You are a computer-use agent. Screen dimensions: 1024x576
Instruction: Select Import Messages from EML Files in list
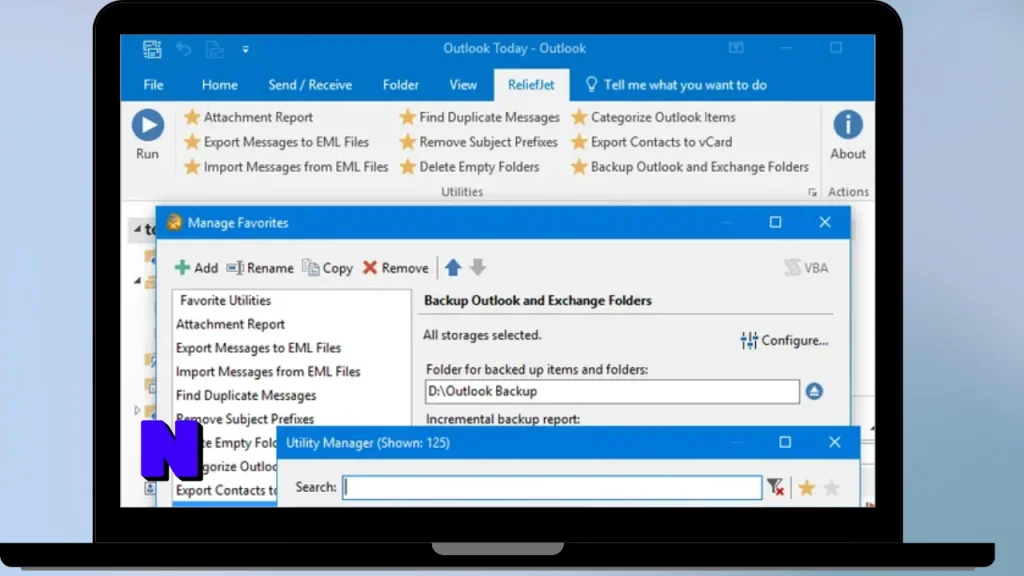[x=268, y=372]
